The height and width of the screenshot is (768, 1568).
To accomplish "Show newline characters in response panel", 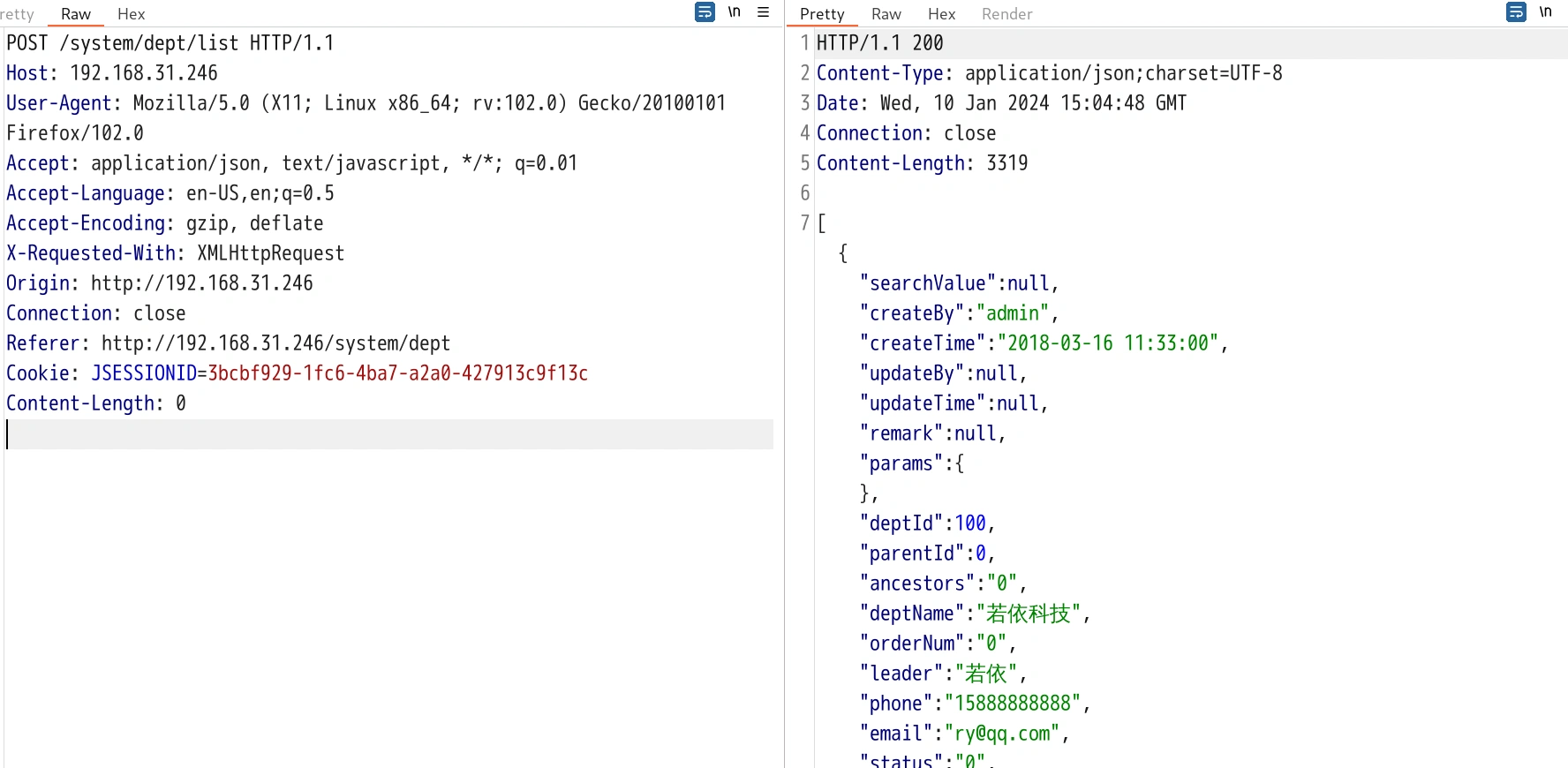I will (x=1545, y=12).
